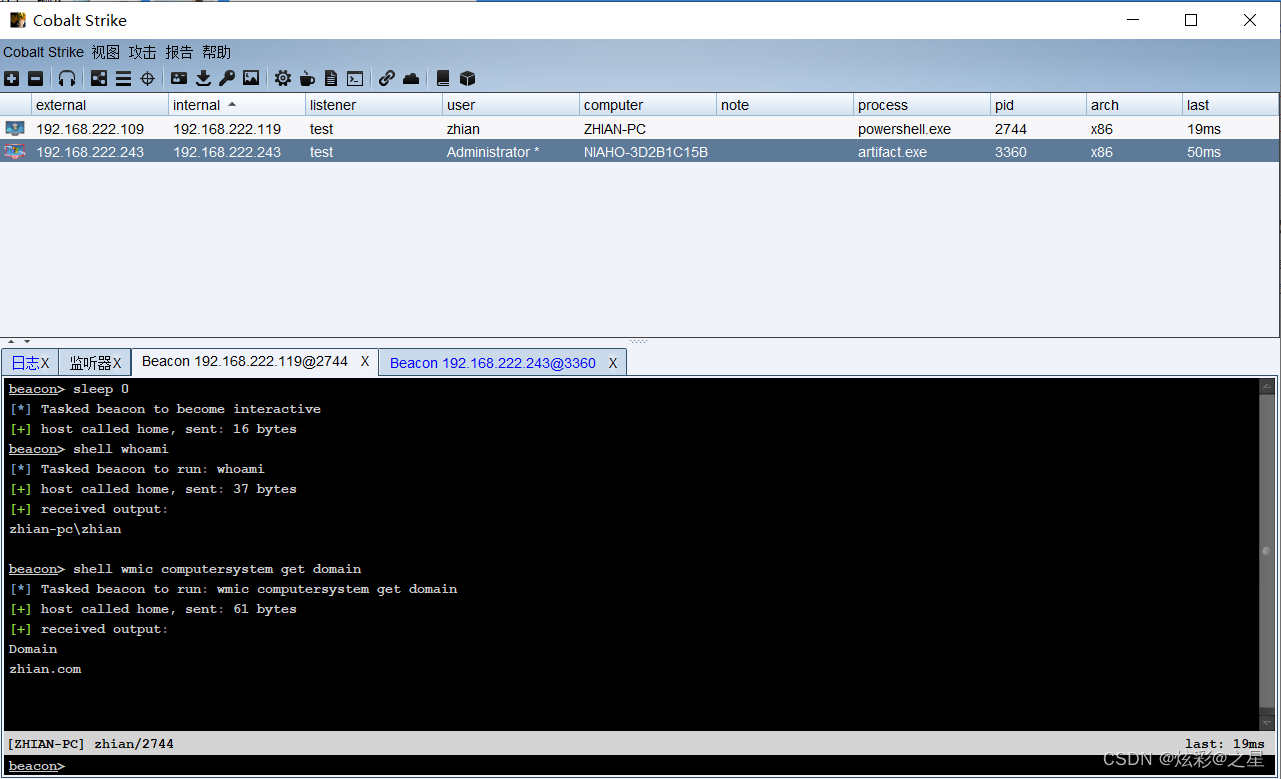
Task: Open the Cobalt Strike menu
Action: coord(43,52)
